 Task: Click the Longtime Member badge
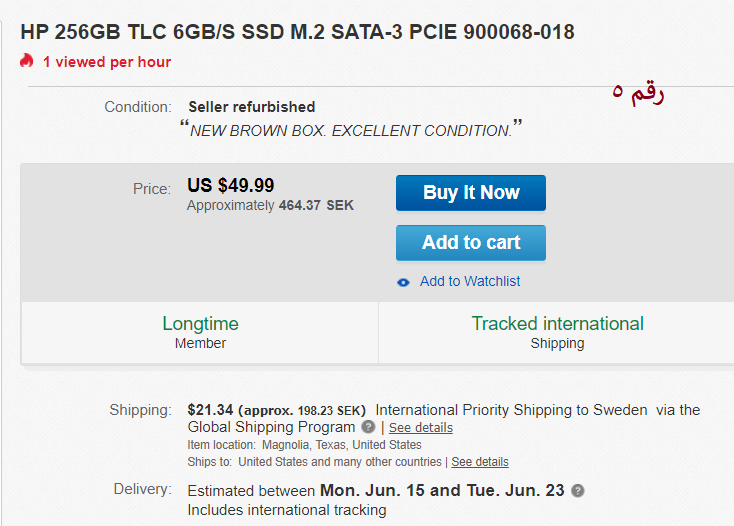pyautogui.click(x=200, y=333)
